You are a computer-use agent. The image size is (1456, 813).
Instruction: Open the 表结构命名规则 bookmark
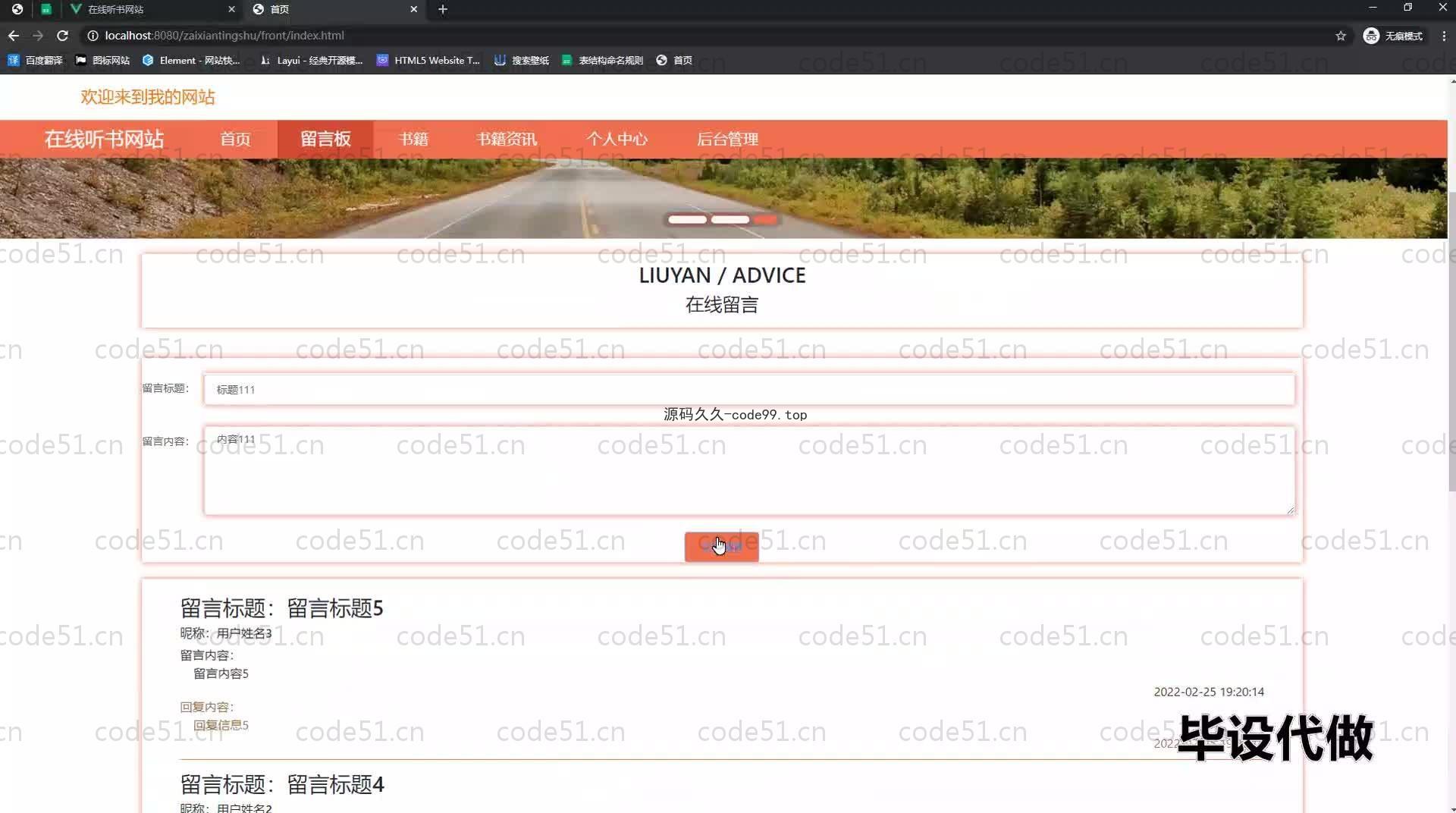[602, 60]
